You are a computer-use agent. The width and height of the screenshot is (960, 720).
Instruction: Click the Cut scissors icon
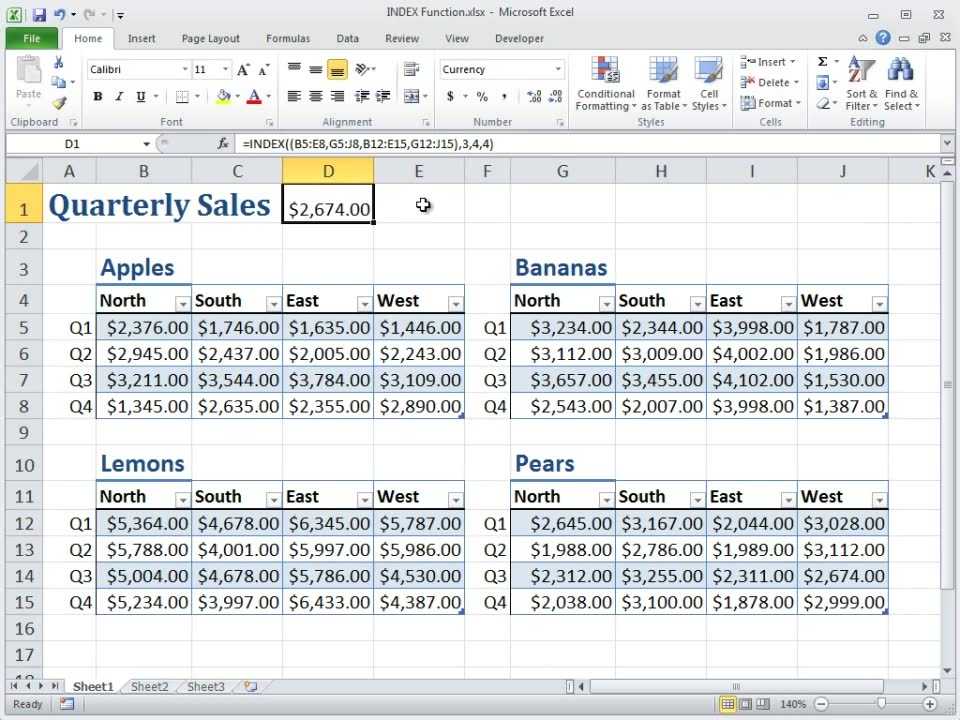click(x=59, y=62)
